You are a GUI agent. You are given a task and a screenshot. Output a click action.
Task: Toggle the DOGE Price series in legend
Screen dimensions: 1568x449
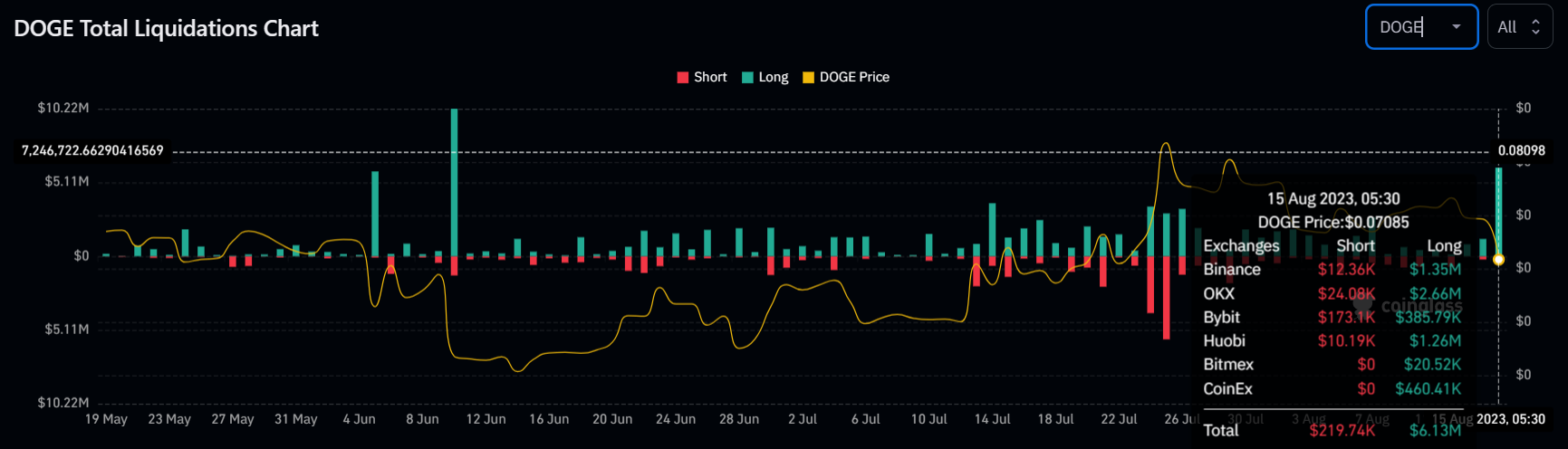pyautogui.click(x=846, y=77)
